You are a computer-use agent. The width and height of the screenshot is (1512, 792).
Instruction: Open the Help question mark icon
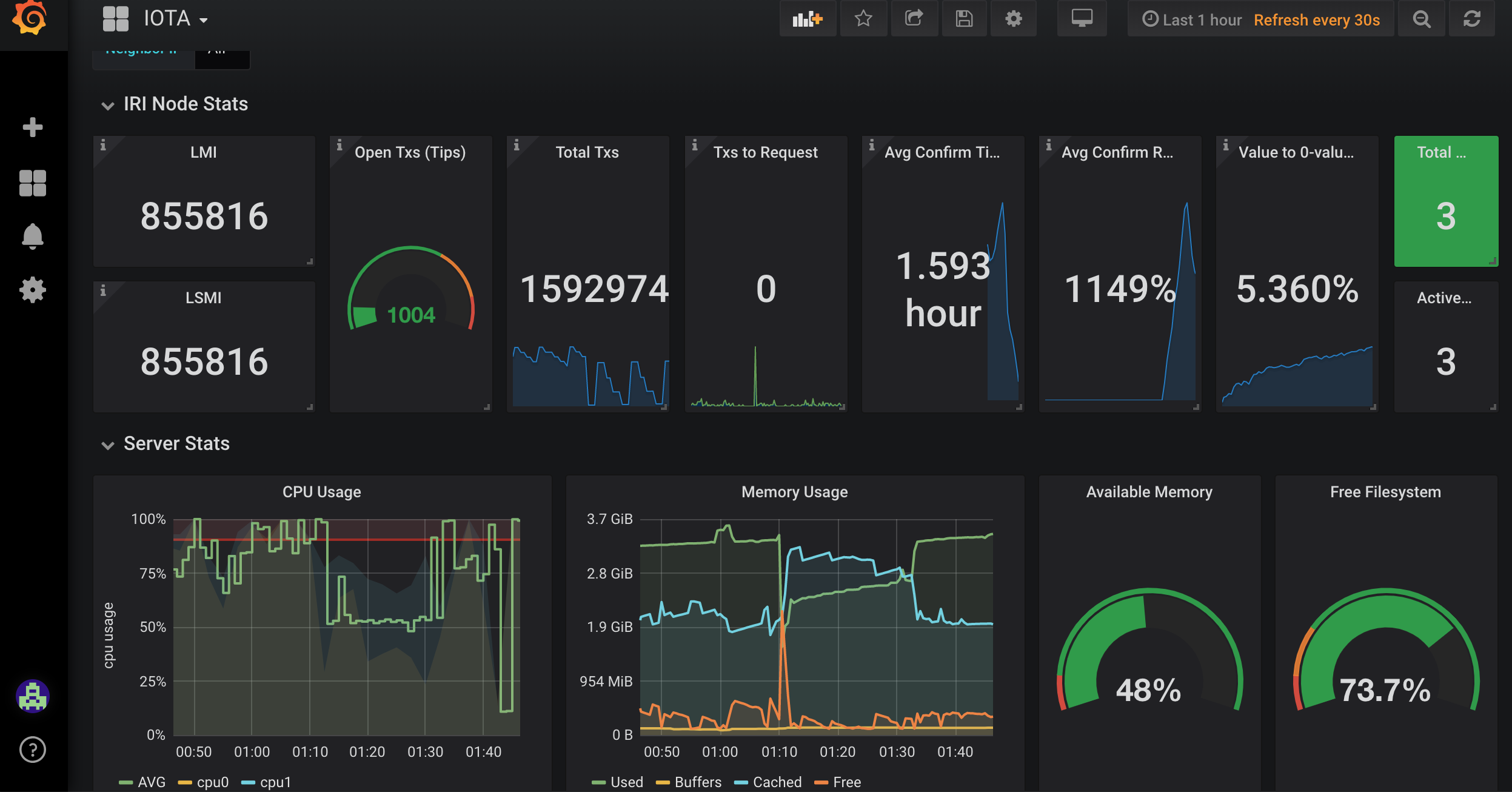pyautogui.click(x=33, y=750)
